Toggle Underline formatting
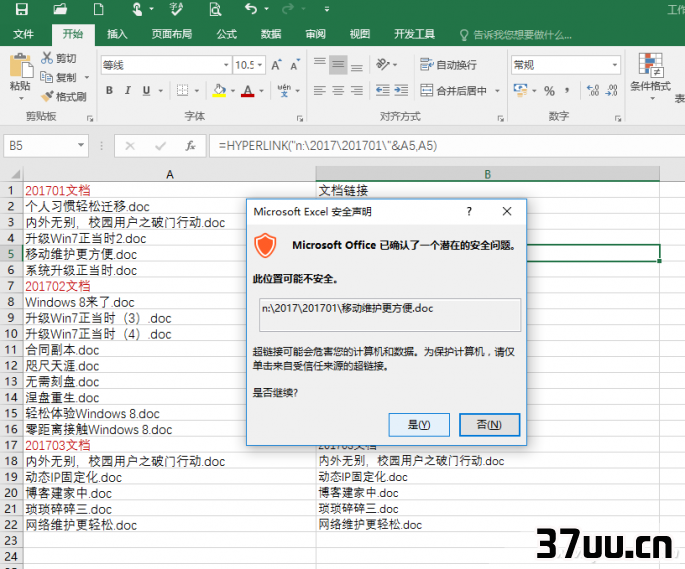The width and height of the screenshot is (685, 569). (x=146, y=90)
